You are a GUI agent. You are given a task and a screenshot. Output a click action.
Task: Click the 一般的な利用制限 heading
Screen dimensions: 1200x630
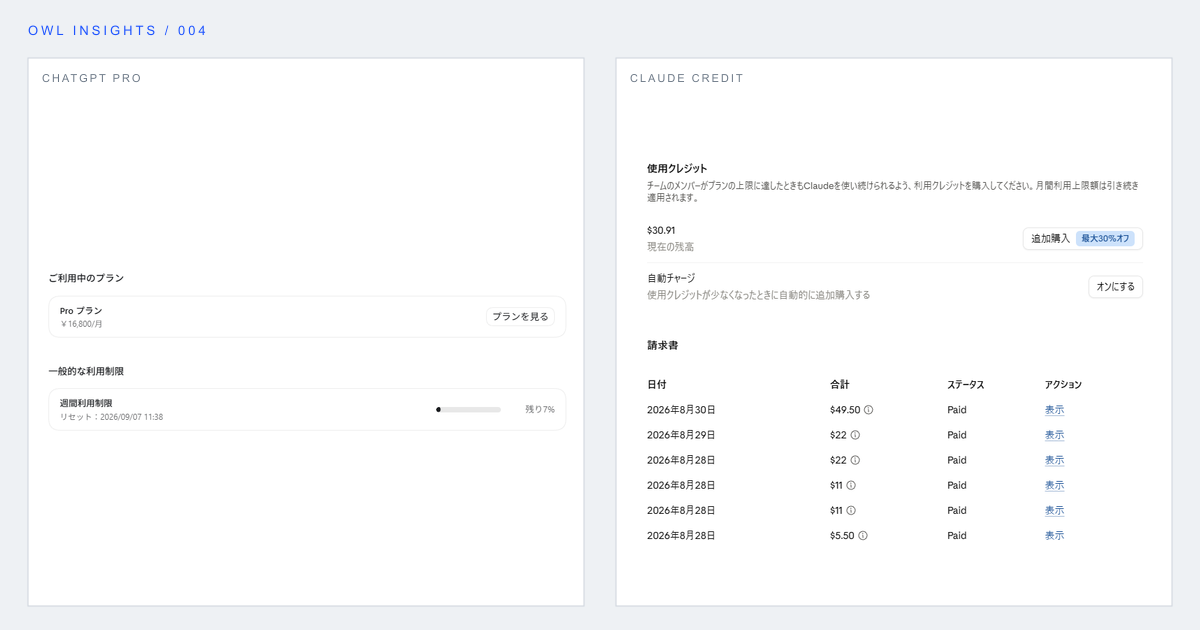pos(86,371)
